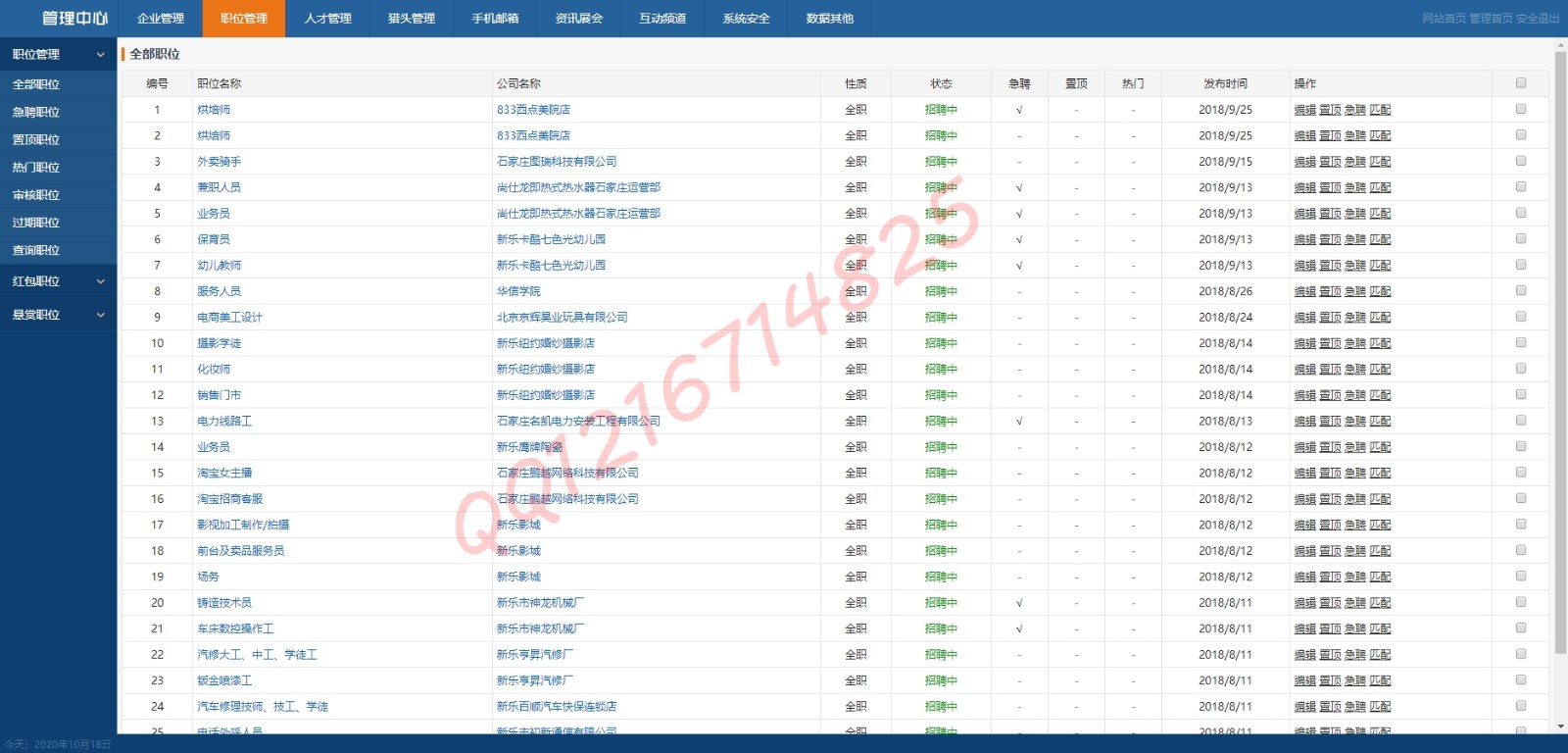Viewport: 1568px width, 753px height.
Task: Click the 管理中心 logo title
Action: coord(74,19)
